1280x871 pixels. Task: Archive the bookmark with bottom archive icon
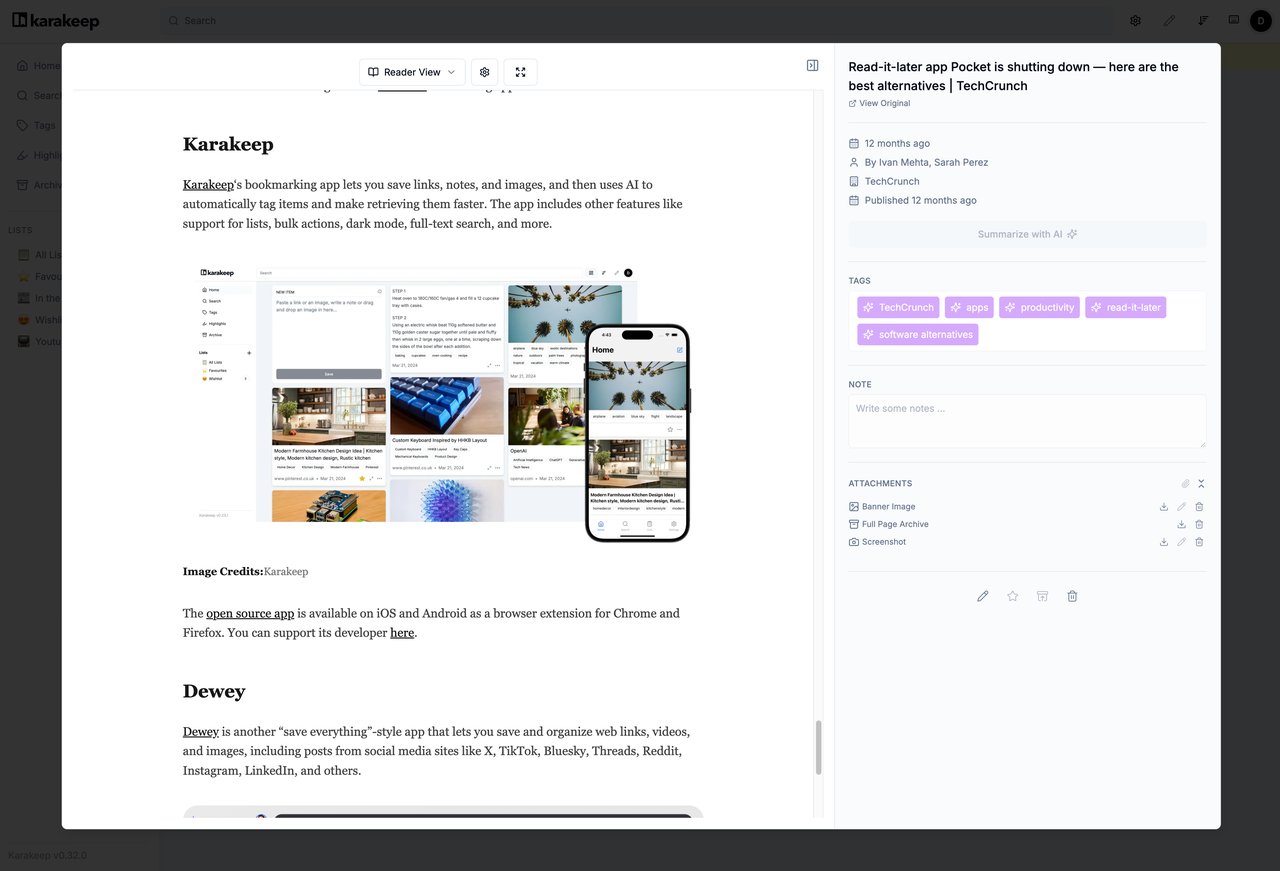1042,596
